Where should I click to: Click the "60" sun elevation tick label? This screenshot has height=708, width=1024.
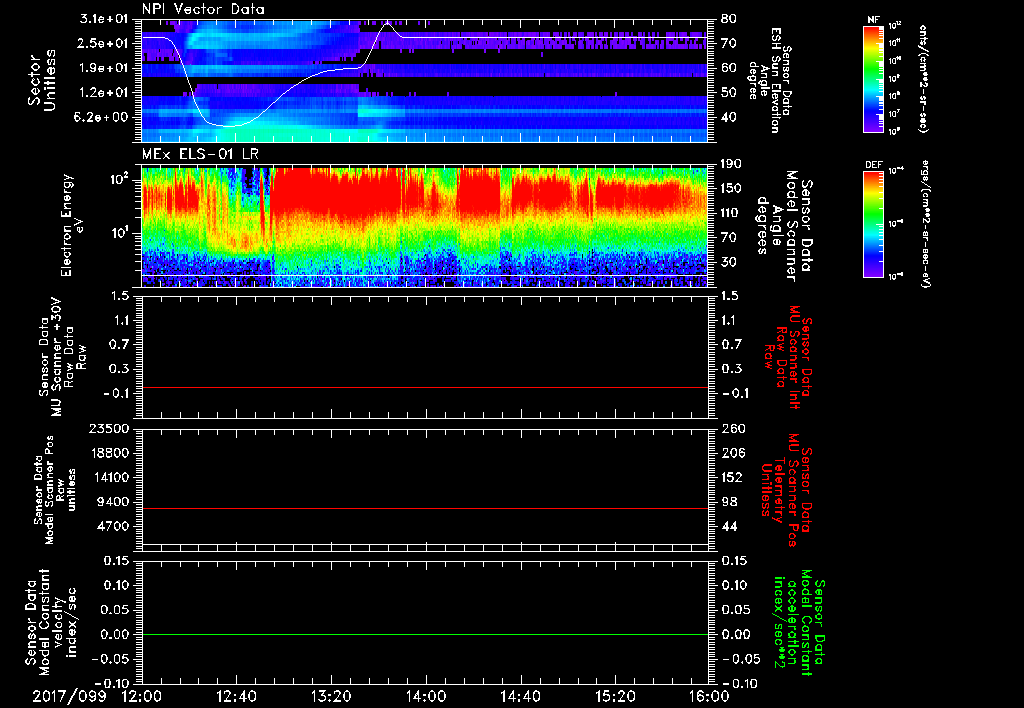pyautogui.click(x=729, y=68)
